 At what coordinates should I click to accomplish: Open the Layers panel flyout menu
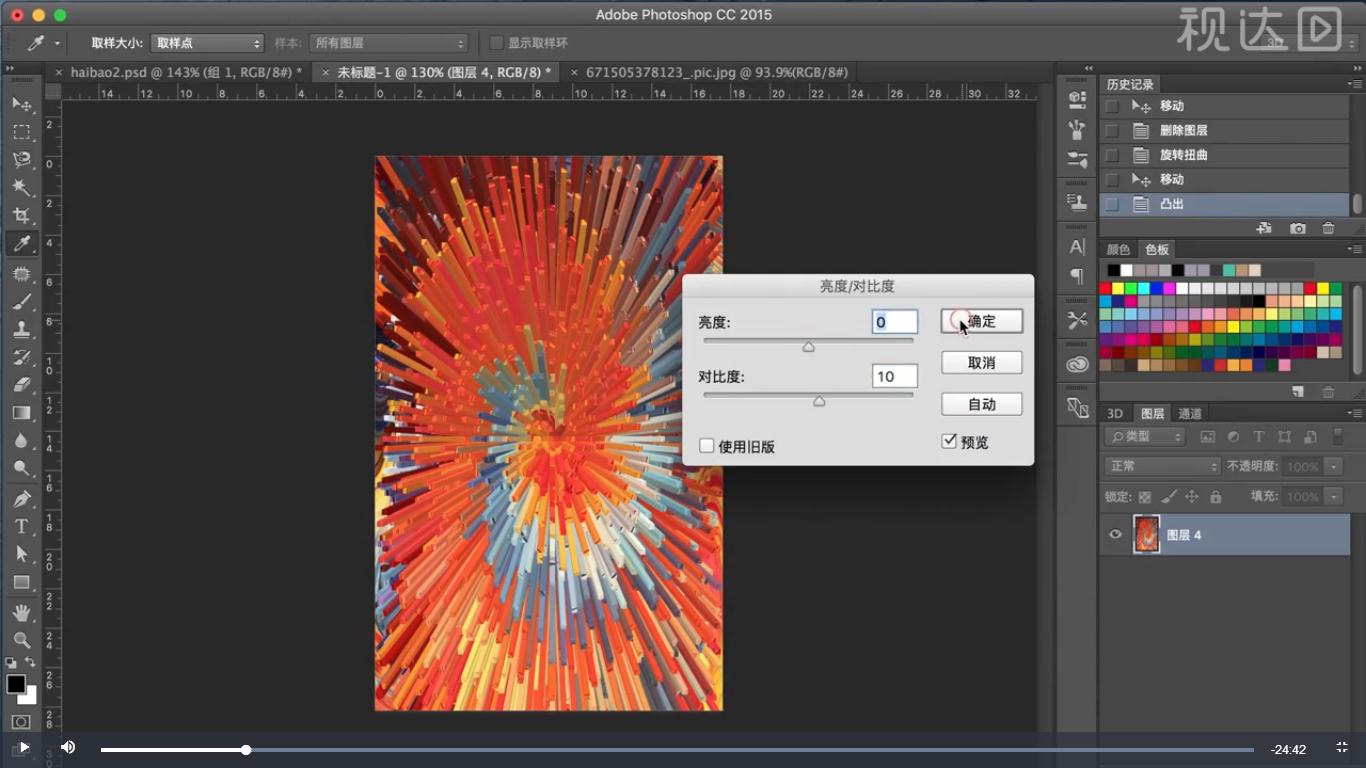coord(1354,413)
